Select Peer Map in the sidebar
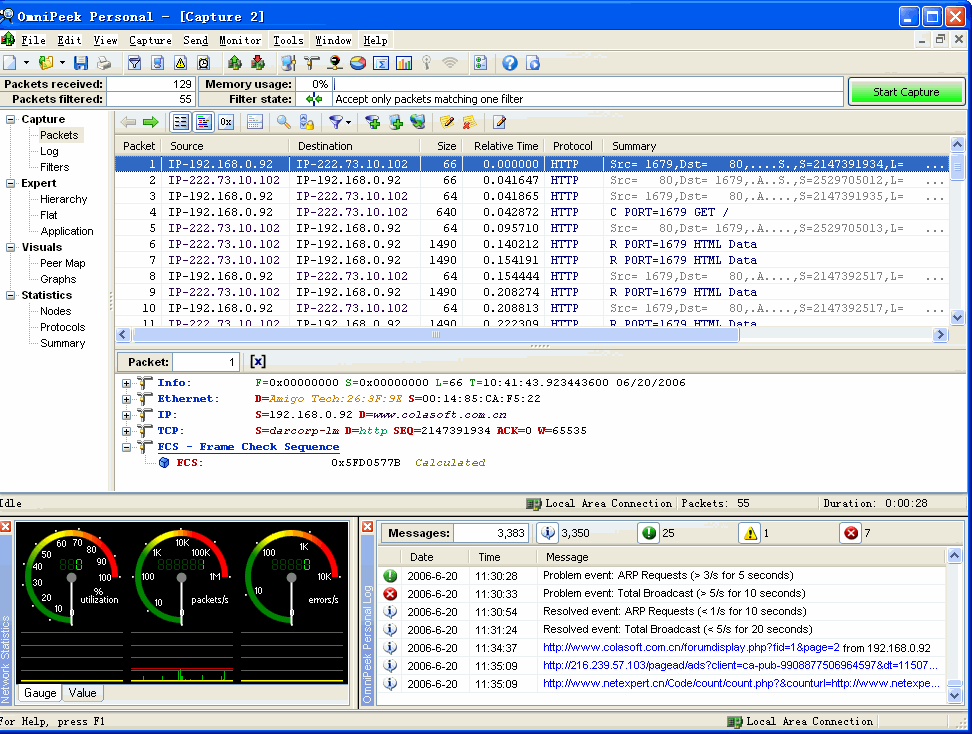This screenshot has width=972, height=734. (62, 263)
